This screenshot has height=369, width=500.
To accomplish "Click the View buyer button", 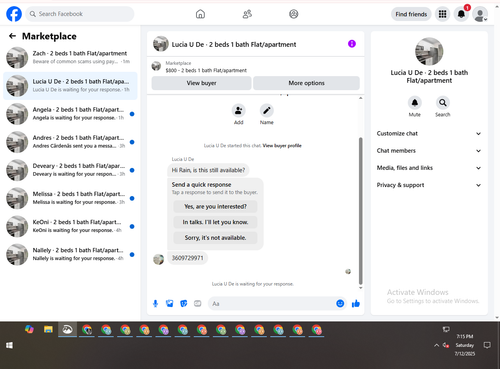I will (x=201, y=83).
